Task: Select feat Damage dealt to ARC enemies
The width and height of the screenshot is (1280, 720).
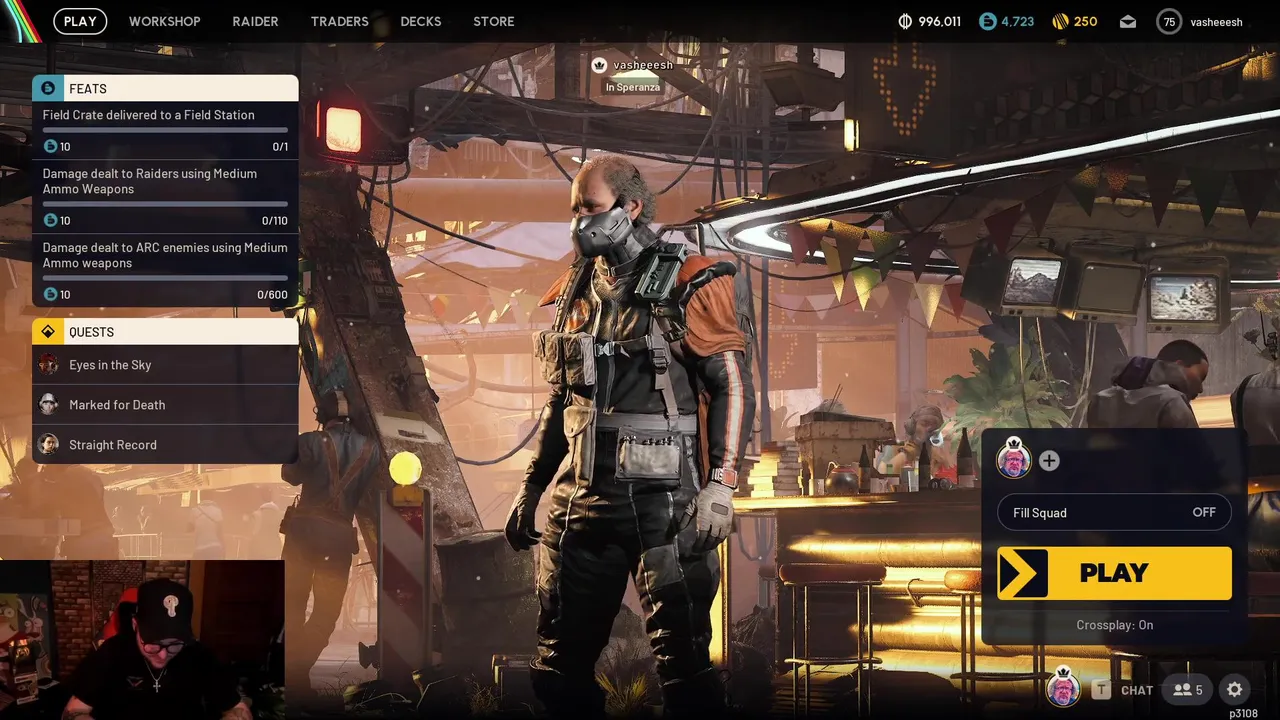Action: [165, 270]
